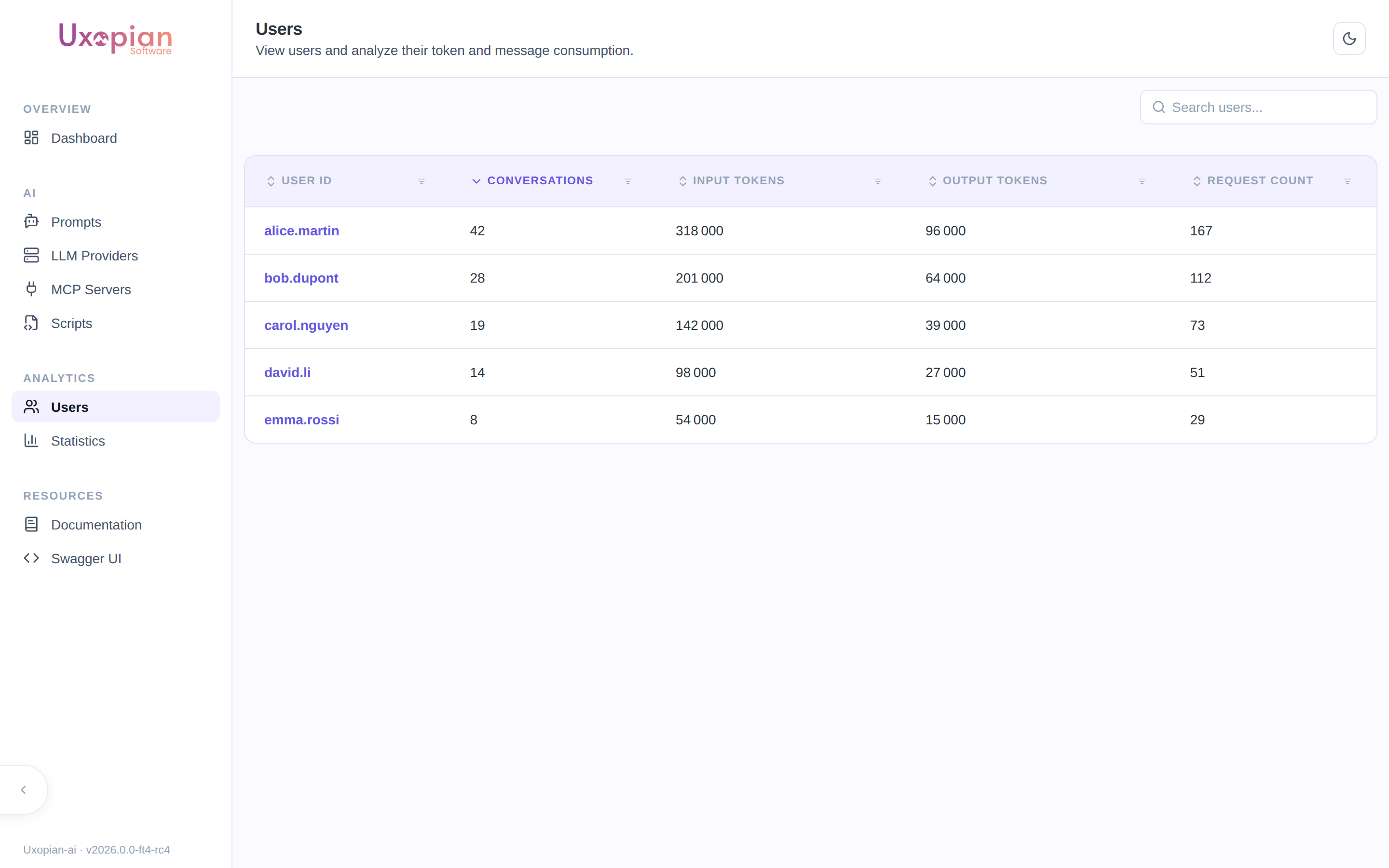
Task: Click the Users page heading
Action: [x=278, y=29]
